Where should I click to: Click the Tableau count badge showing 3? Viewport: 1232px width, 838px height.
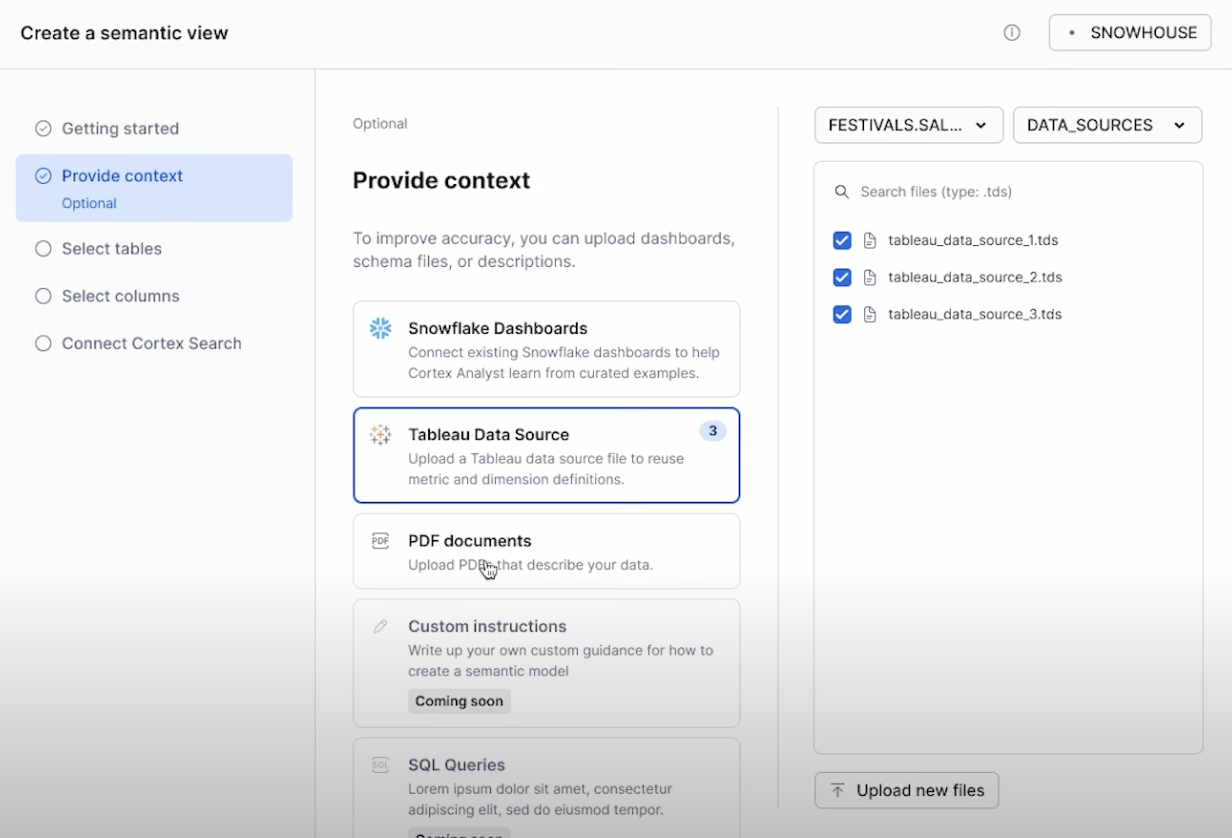coord(713,431)
